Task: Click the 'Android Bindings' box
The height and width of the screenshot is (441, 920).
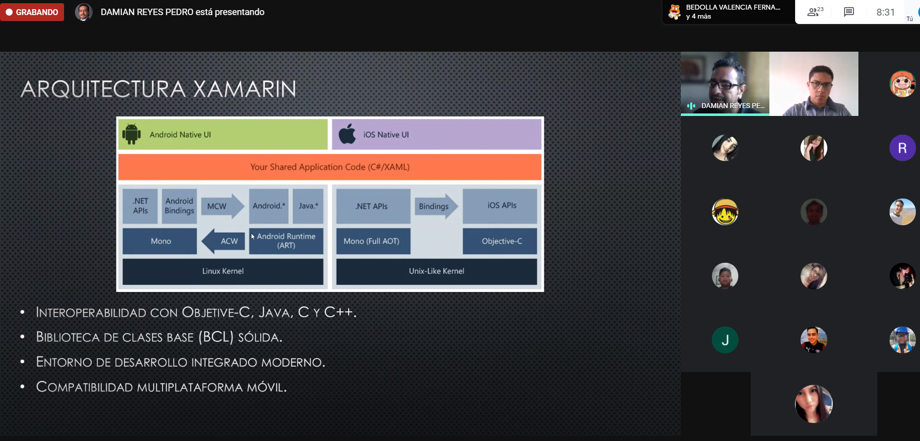Action: (179, 206)
